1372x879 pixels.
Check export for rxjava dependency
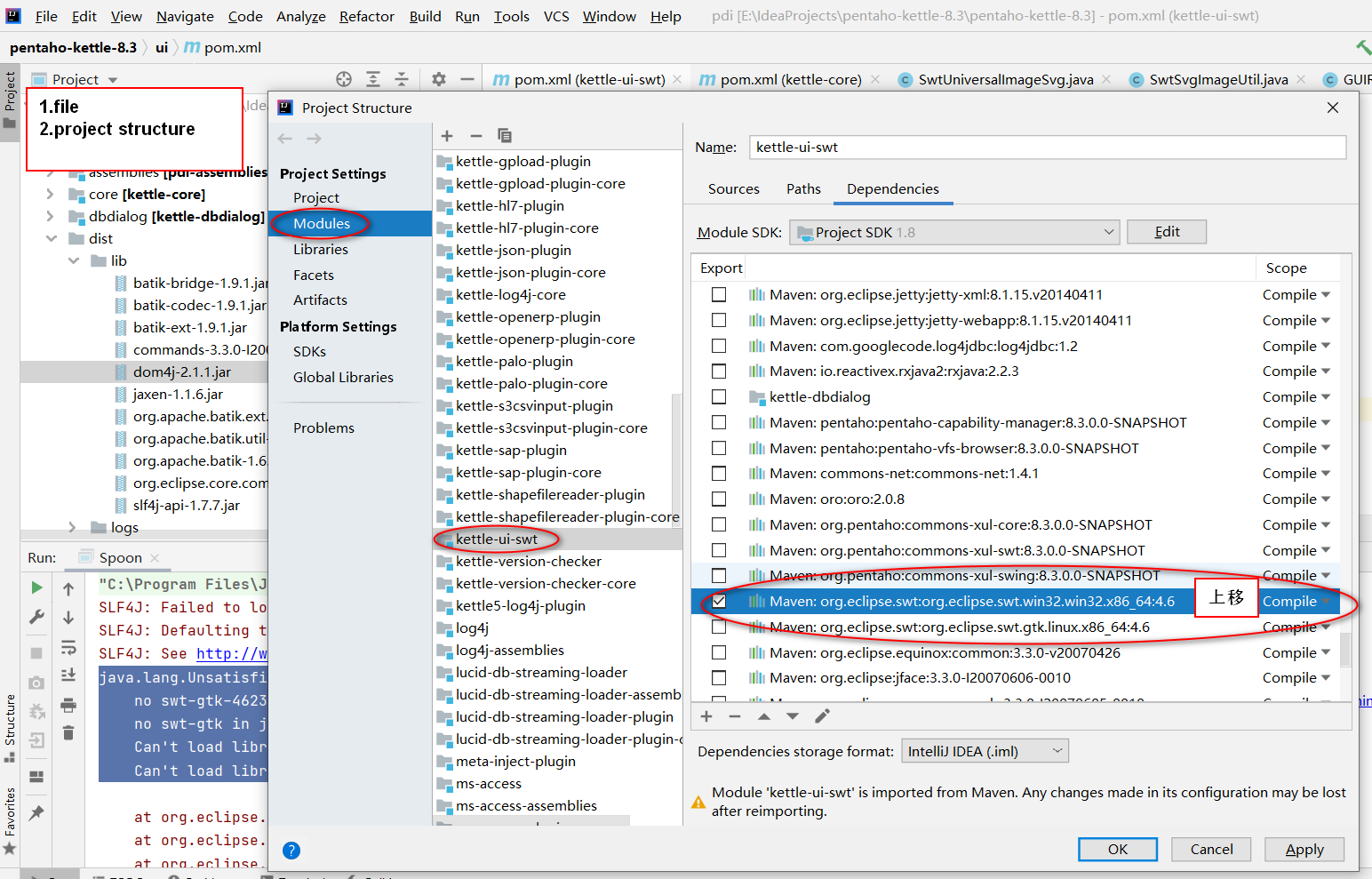719,372
